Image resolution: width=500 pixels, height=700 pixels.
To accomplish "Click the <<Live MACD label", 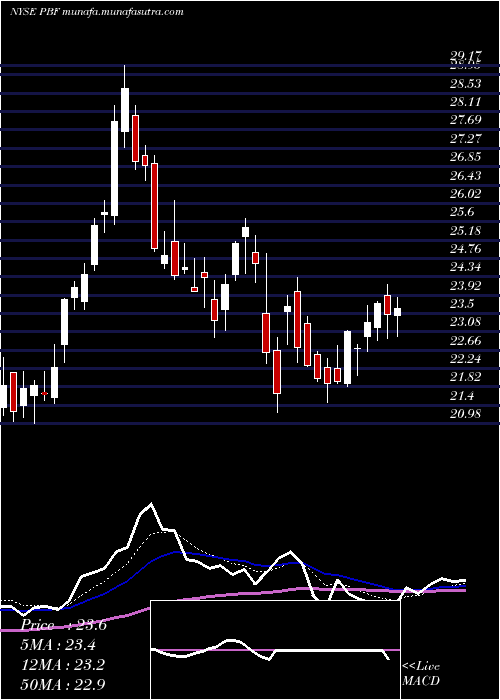I will [421, 673].
